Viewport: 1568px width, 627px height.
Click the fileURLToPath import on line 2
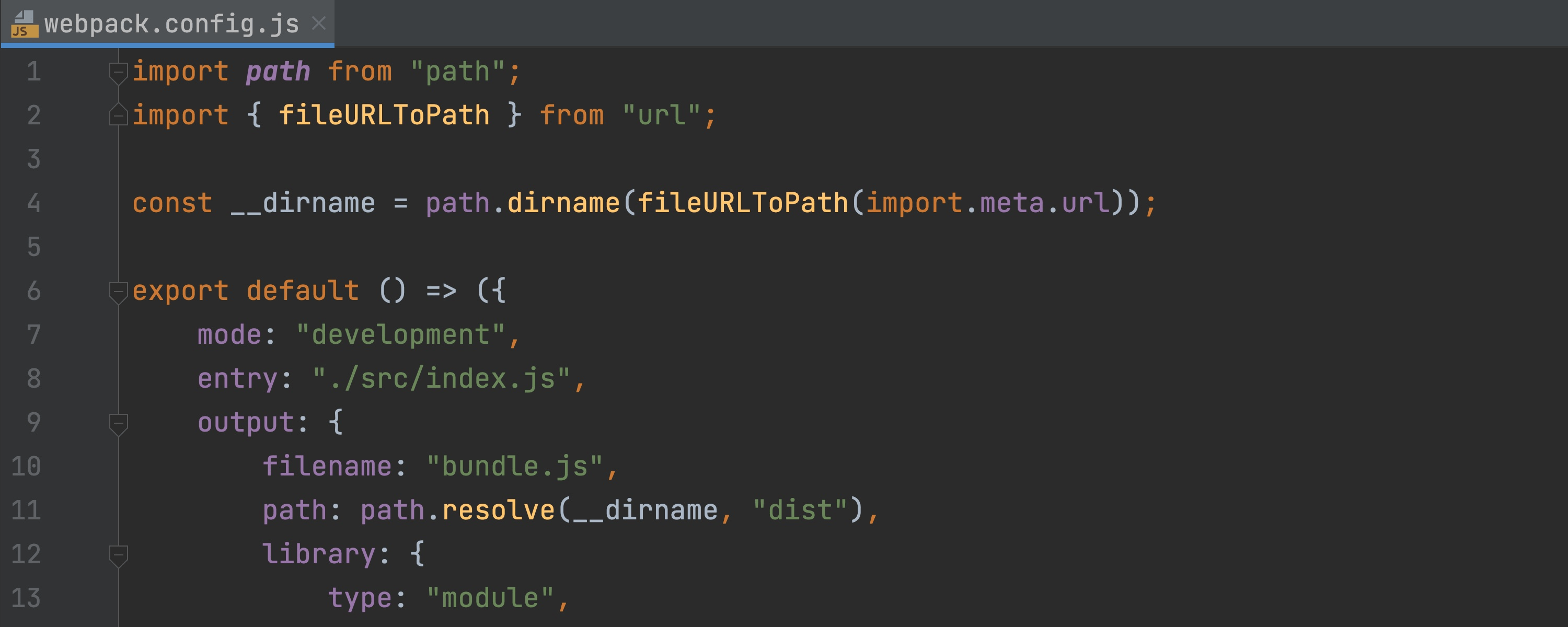tap(384, 115)
